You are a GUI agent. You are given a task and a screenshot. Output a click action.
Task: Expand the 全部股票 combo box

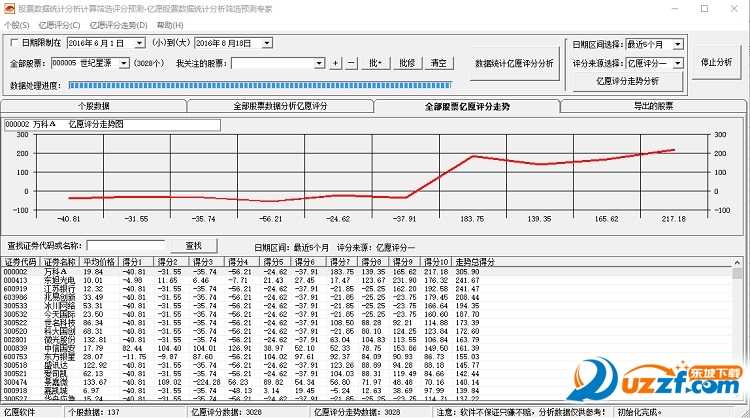[x=124, y=63]
